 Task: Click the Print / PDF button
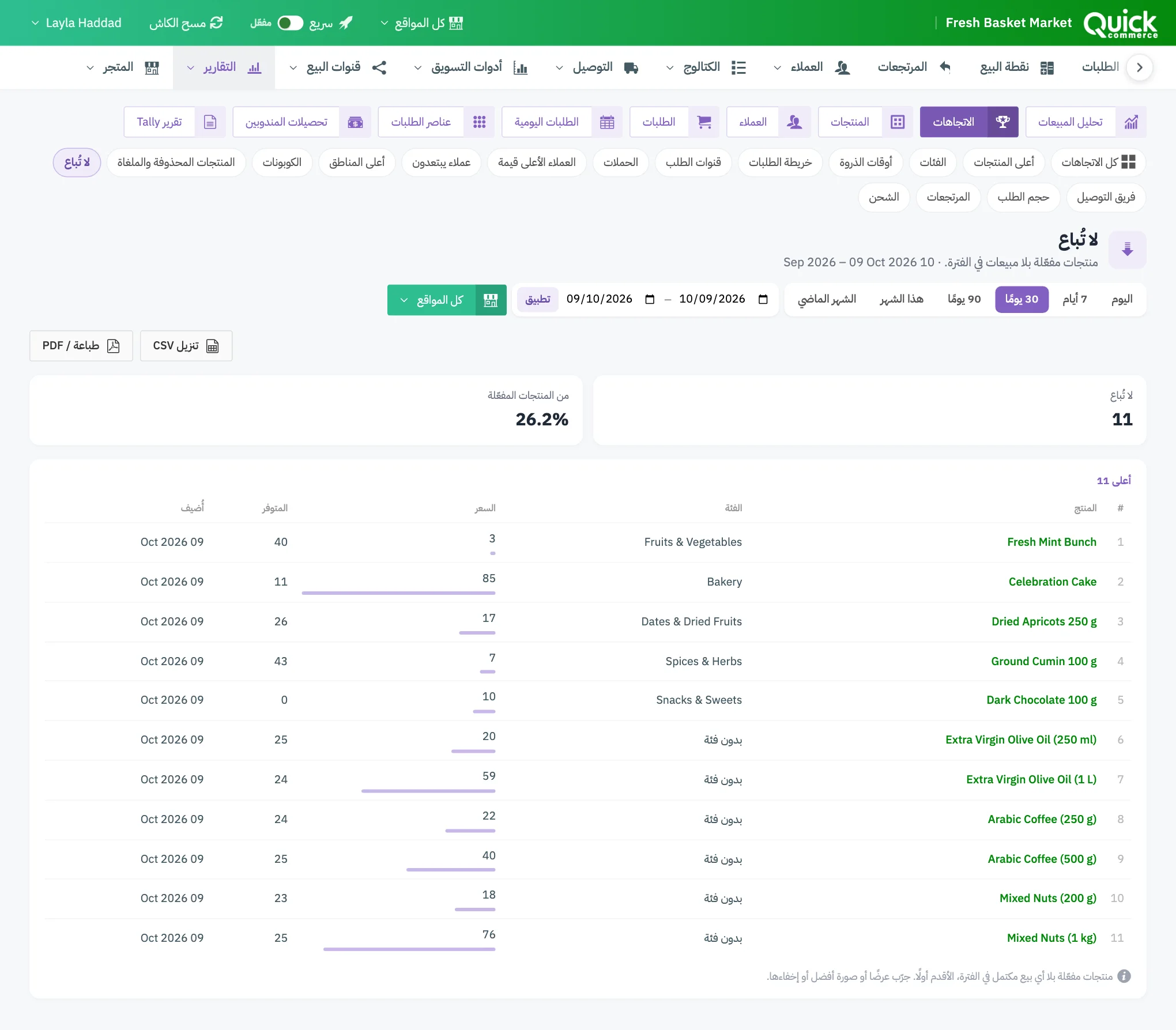[x=81, y=346]
